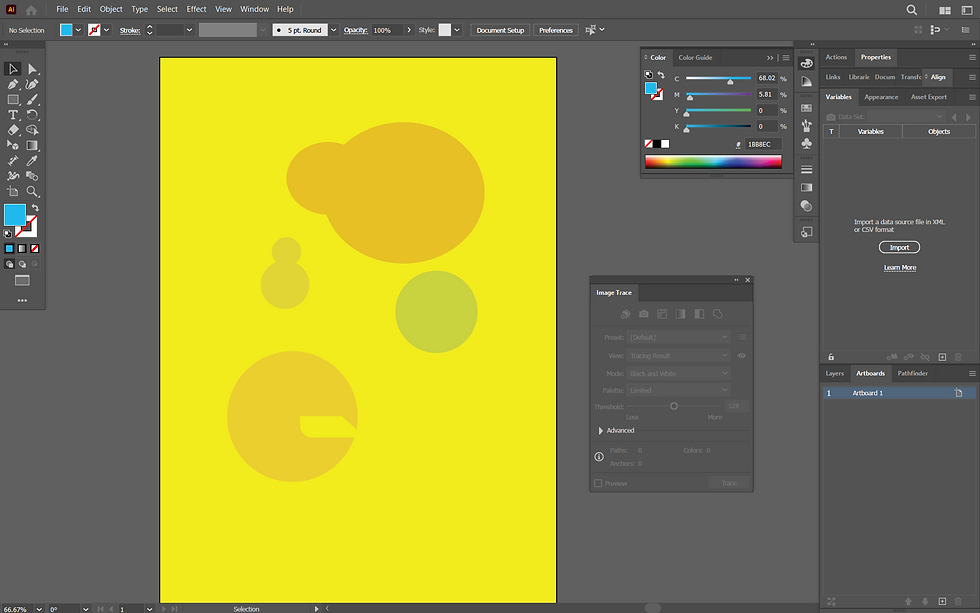
Task: Click the large blue Fill swatch in toolbar
Action: (x=15, y=215)
